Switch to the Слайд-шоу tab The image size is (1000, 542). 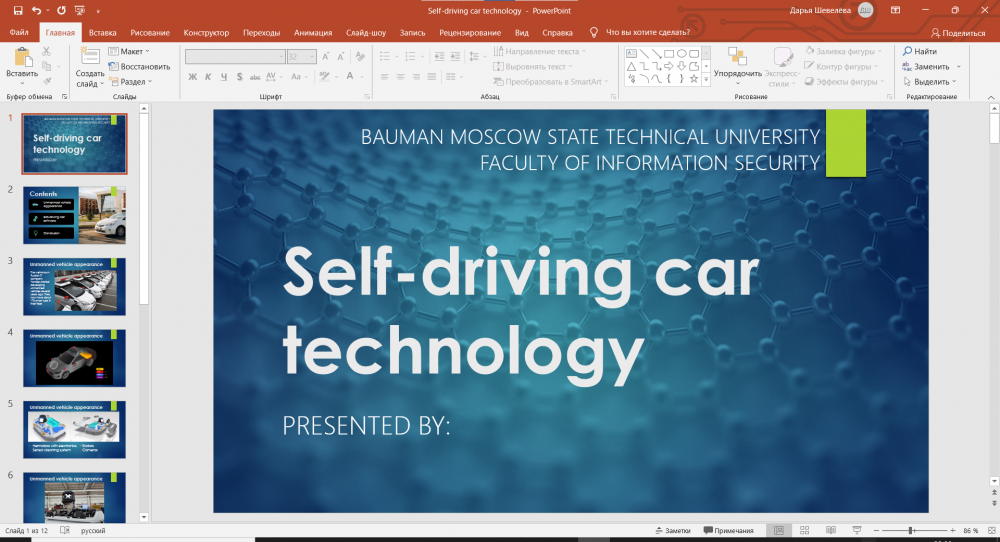[x=366, y=33]
